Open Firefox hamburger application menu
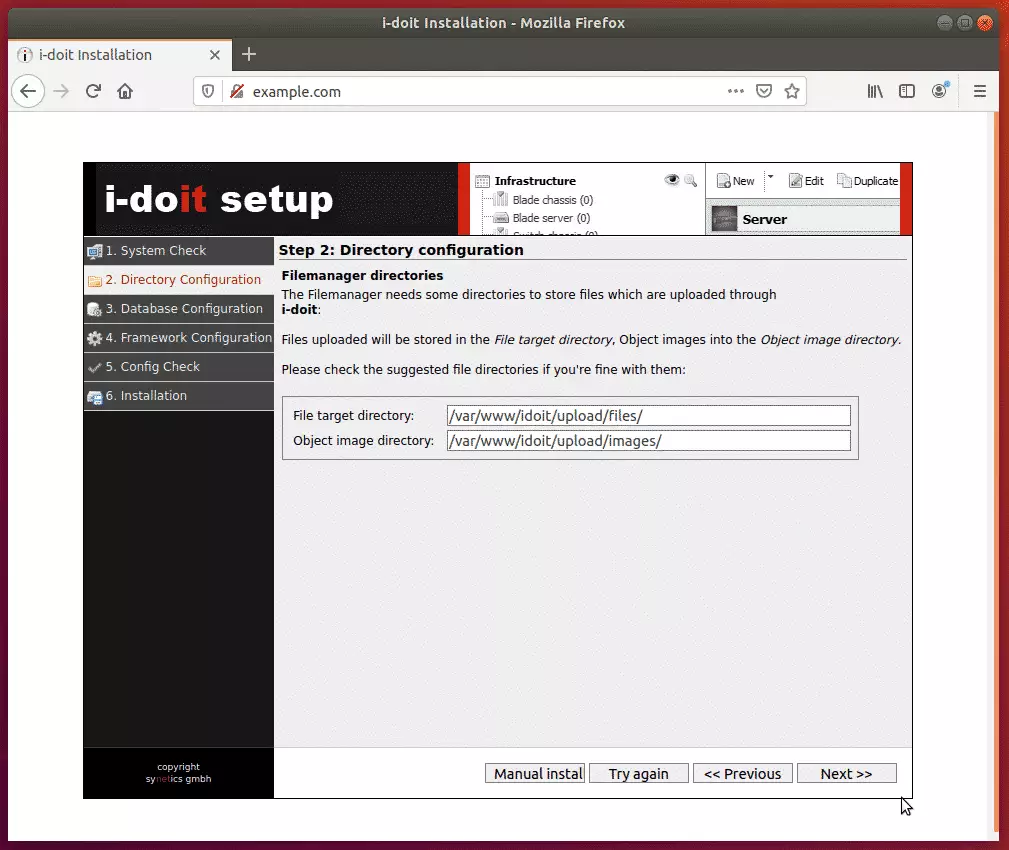This screenshot has height=850, width=1009. coord(979,91)
